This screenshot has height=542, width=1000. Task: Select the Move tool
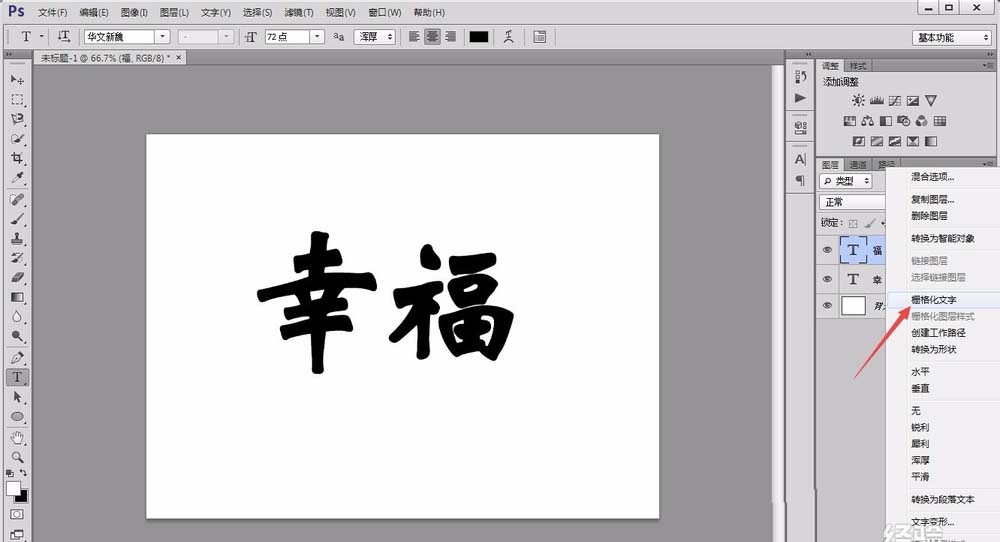pyautogui.click(x=17, y=80)
